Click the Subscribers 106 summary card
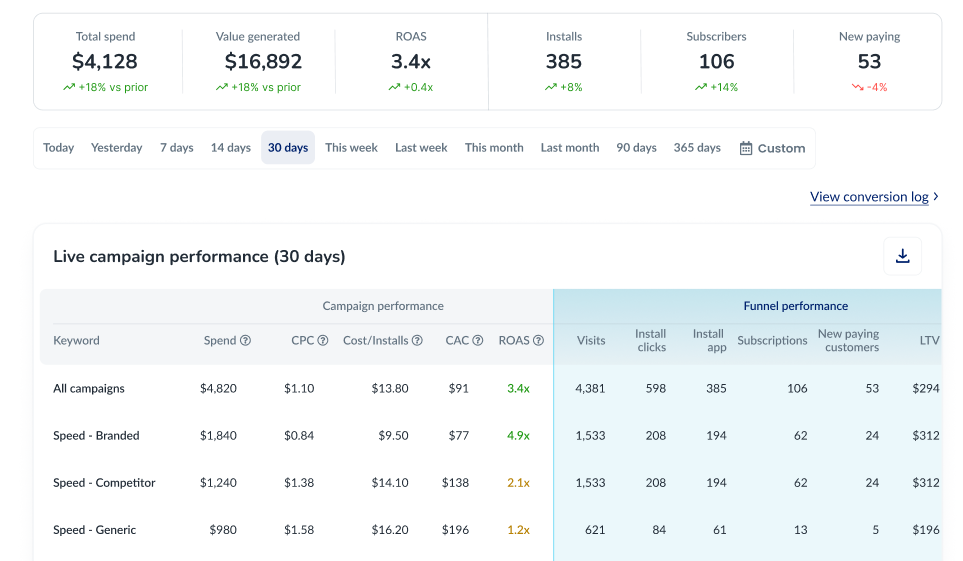 click(717, 61)
